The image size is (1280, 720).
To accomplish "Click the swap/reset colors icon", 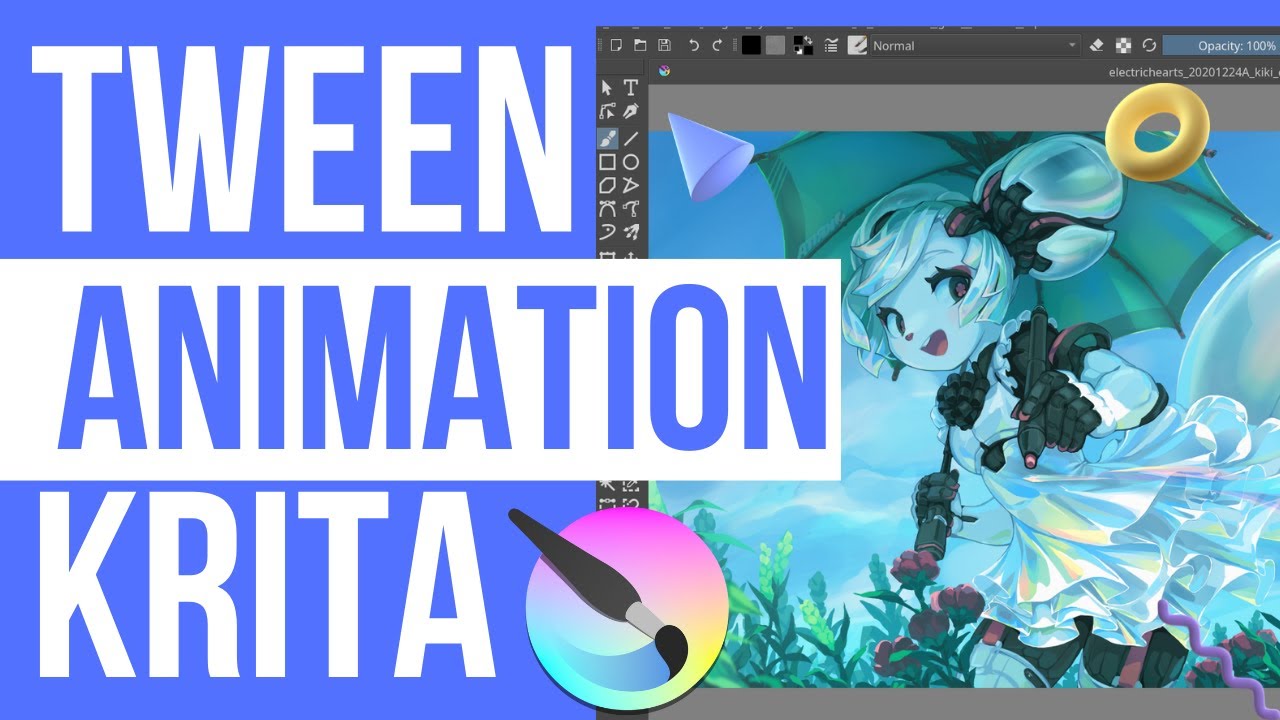I will click(x=803, y=45).
